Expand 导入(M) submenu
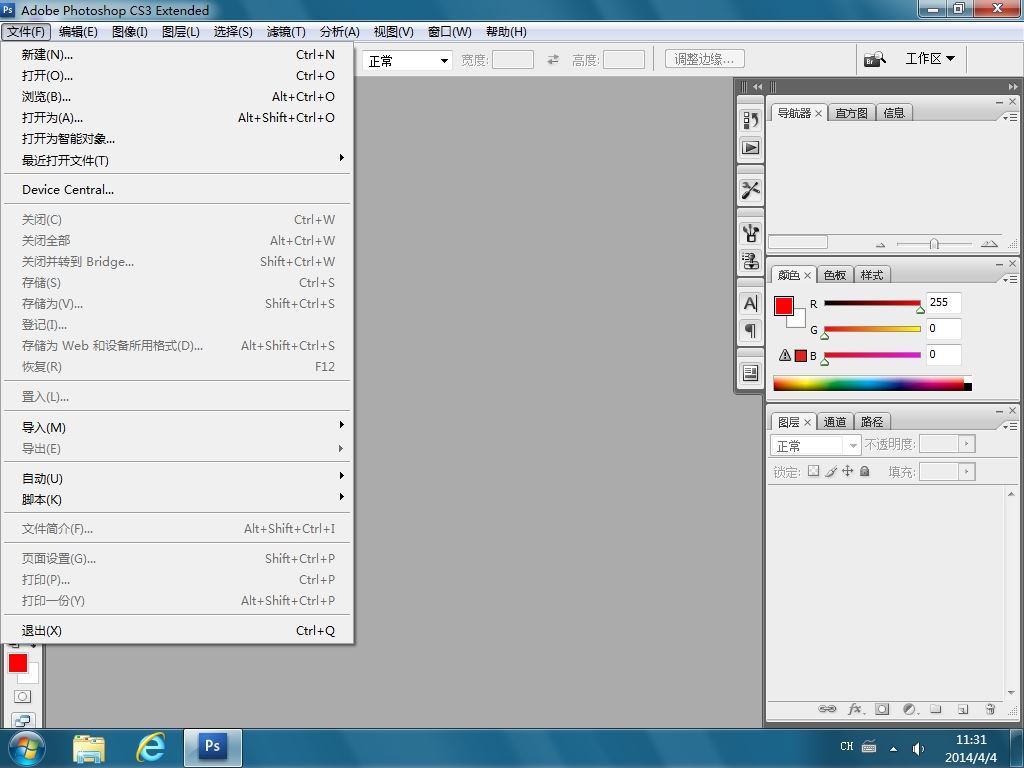 point(177,427)
